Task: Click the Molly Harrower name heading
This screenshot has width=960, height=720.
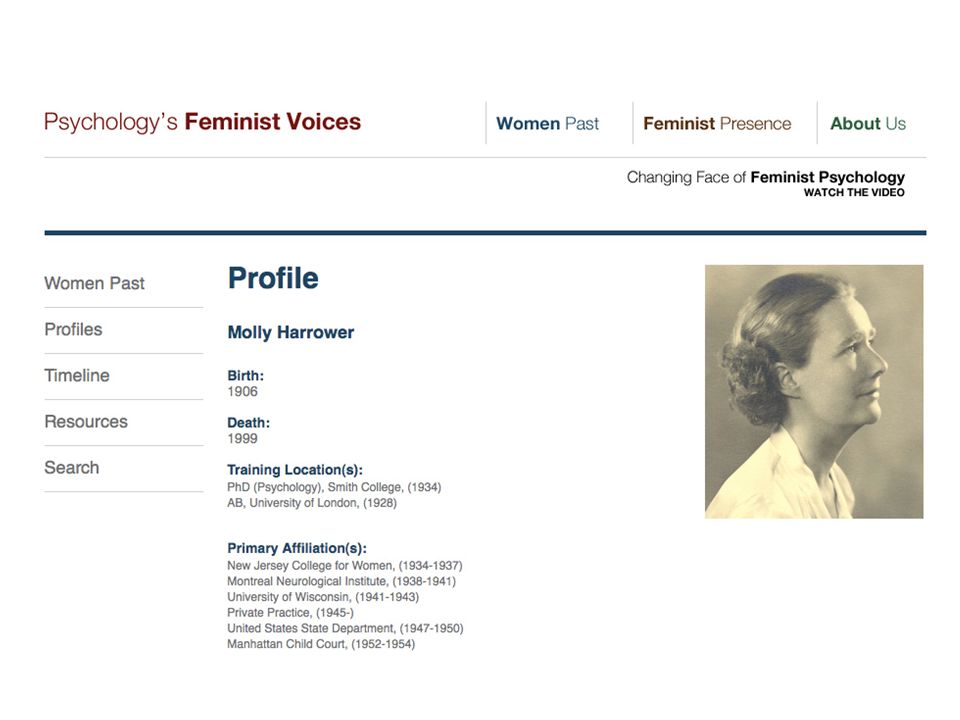Action: tap(291, 332)
